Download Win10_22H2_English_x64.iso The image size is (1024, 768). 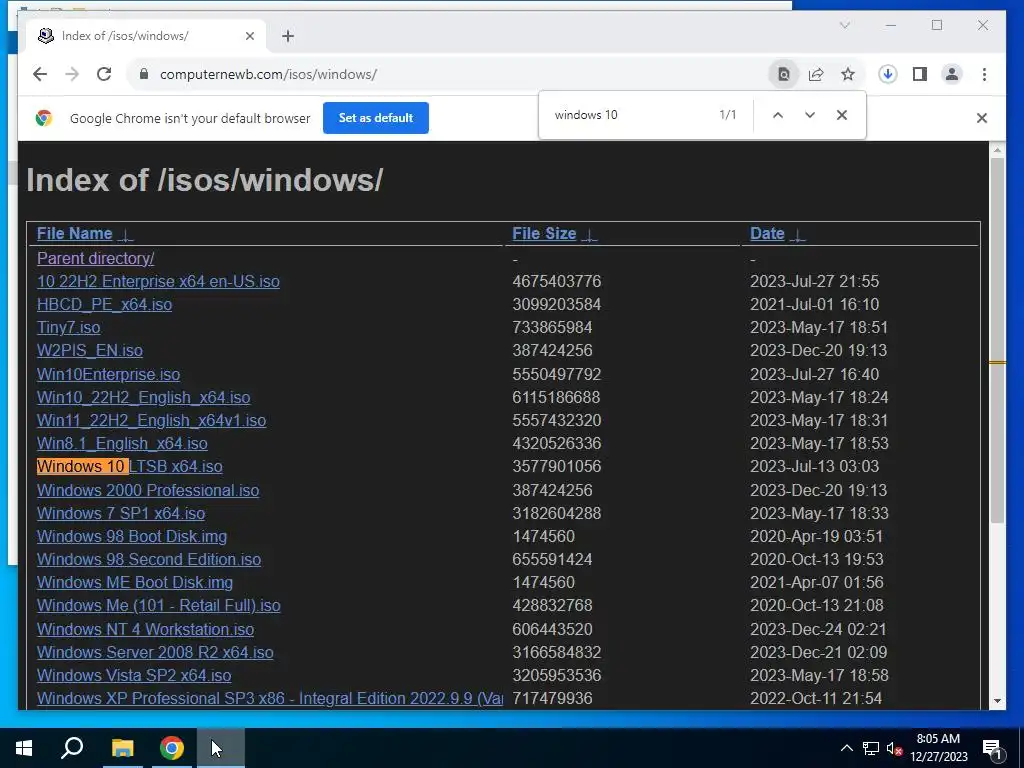coord(144,397)
